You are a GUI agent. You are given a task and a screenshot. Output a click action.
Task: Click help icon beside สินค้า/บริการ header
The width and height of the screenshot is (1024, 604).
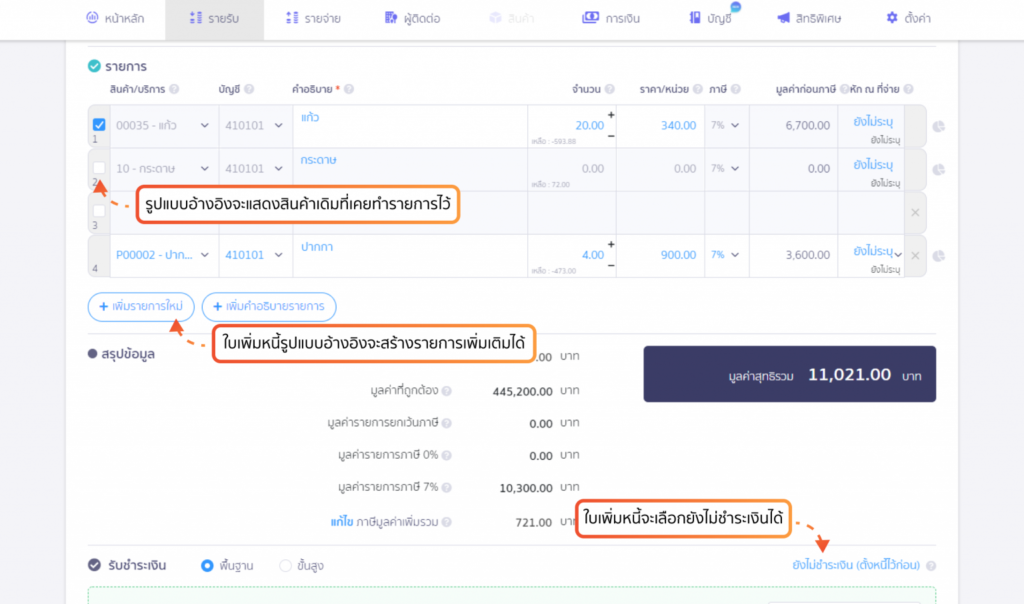pyautogui.click(x=174, y=89)
